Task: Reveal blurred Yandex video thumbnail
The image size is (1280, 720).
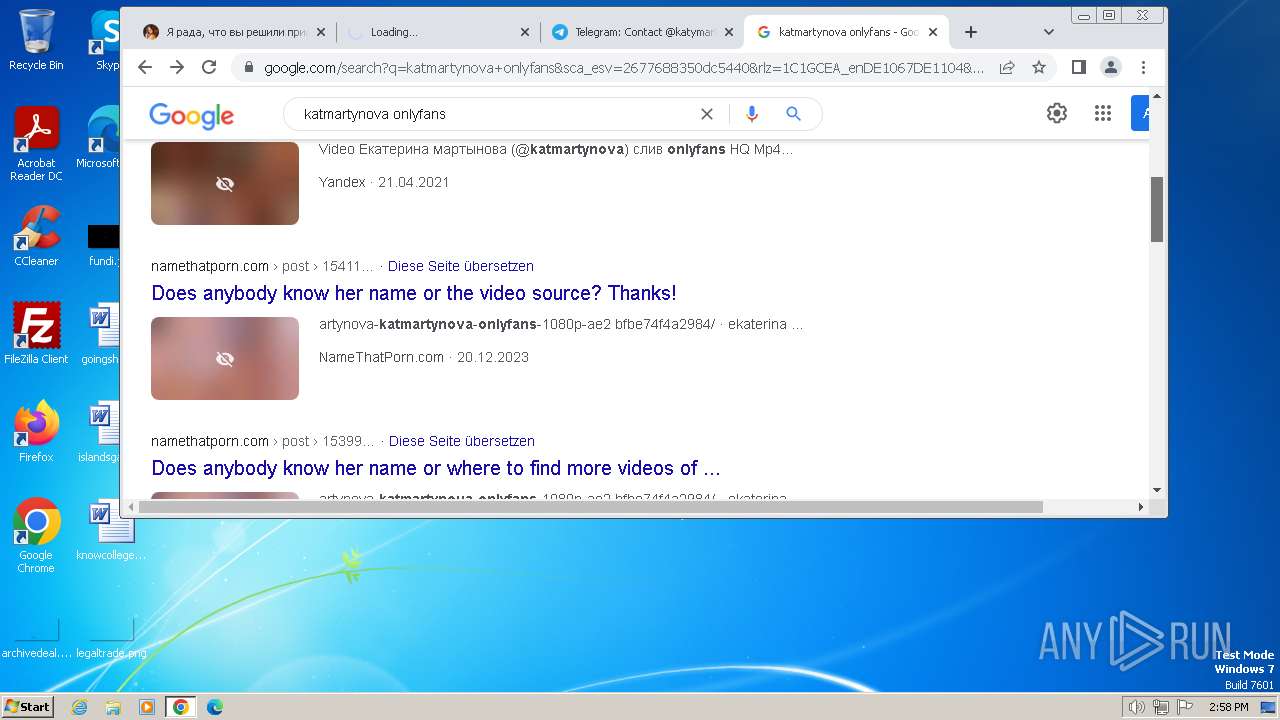Action: 225,183
